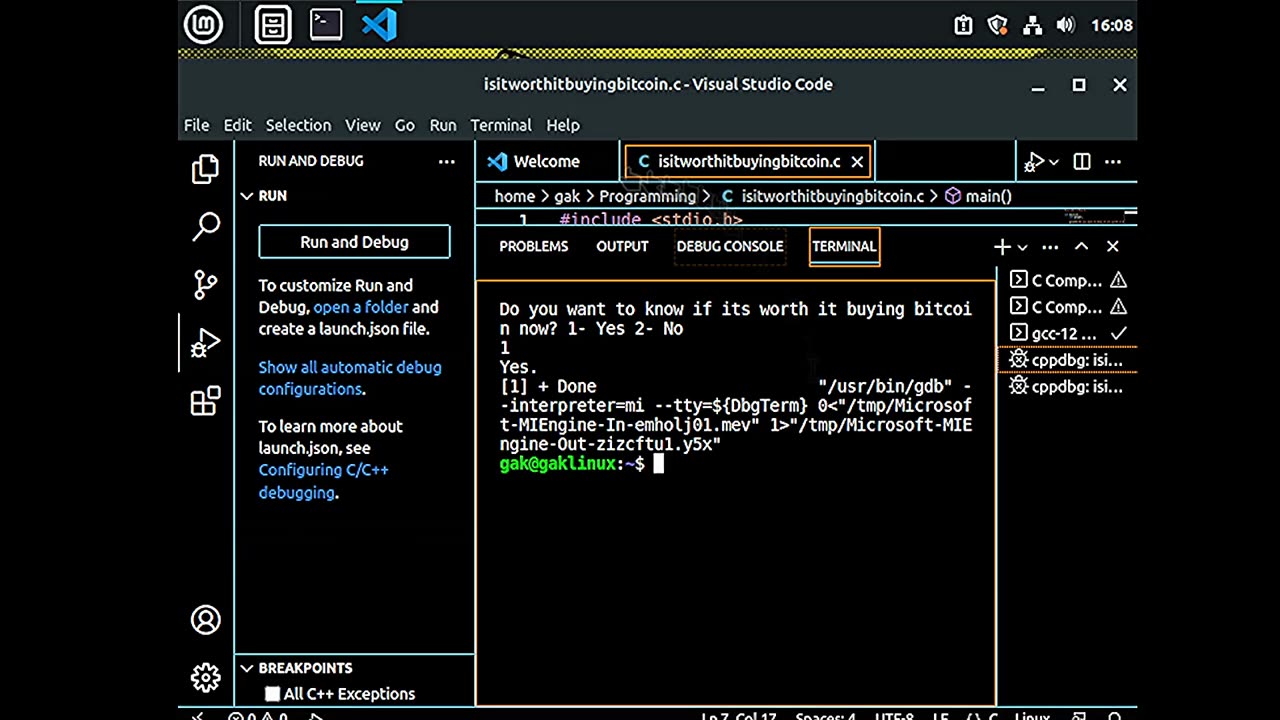Open the View menu

tap(362, 125)
